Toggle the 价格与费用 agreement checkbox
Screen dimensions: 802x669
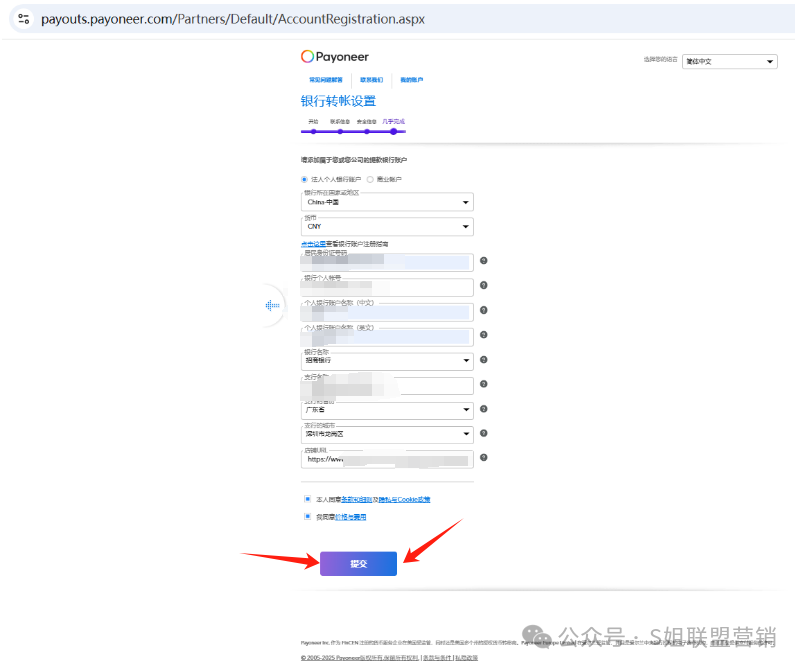pos(307,517)
